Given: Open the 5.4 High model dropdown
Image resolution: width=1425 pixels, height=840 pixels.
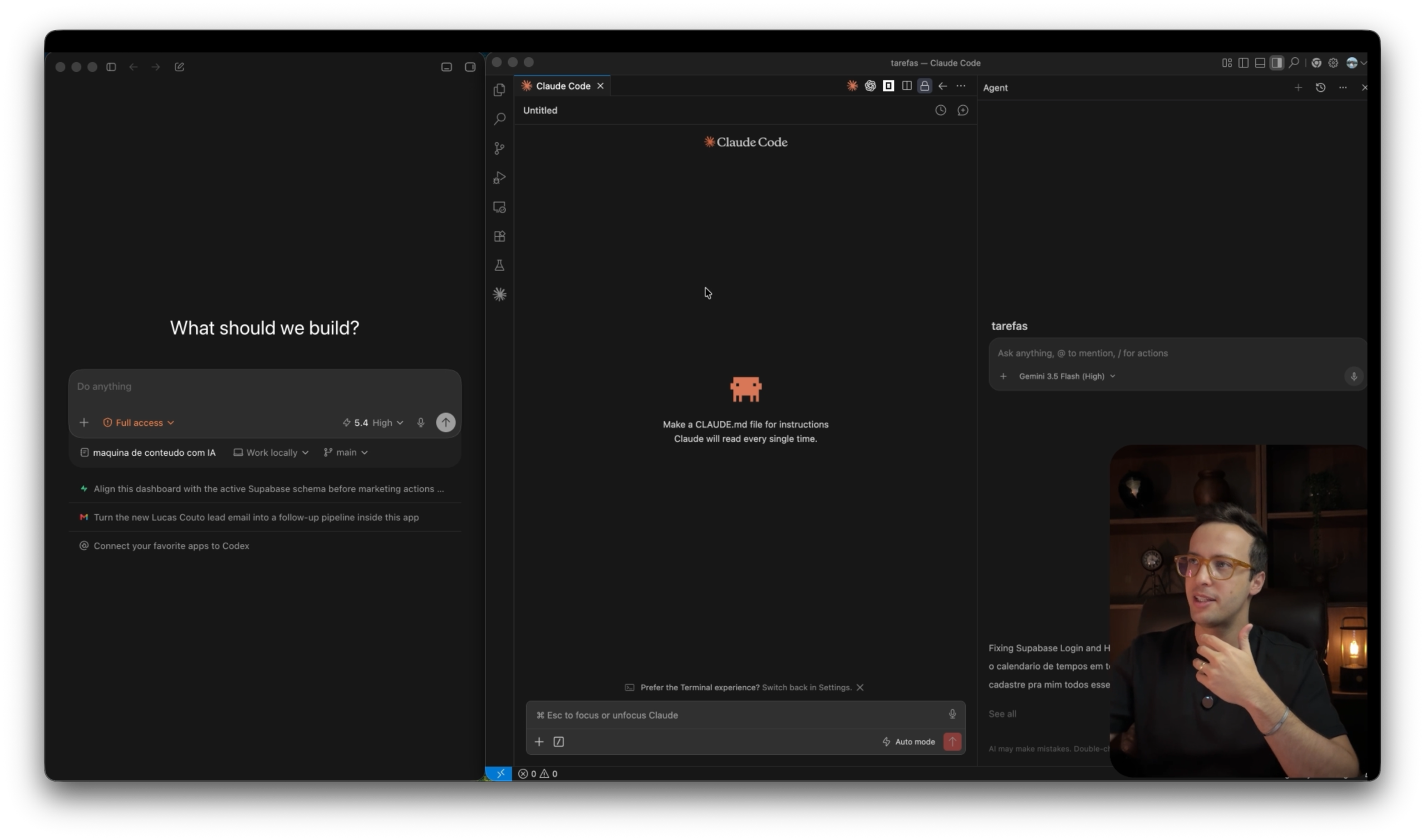Looking at the screenshot, I should (373, 423).
